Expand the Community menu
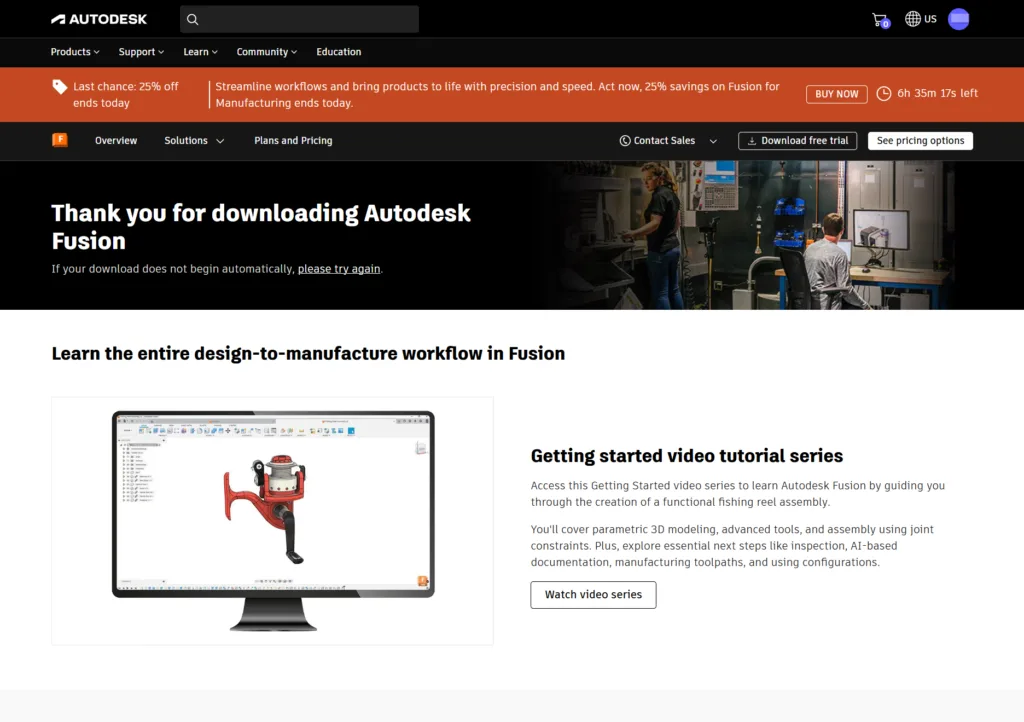The height and width of the screenshot is (722, 1024). [266, 52]
